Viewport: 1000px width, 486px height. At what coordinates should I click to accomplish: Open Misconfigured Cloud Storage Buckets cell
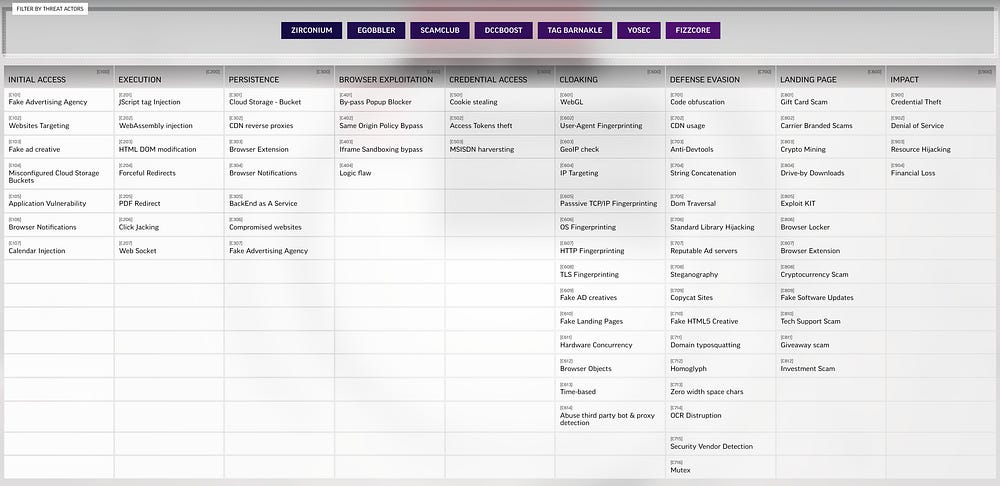pyautogui.click(x=59, y=173)
